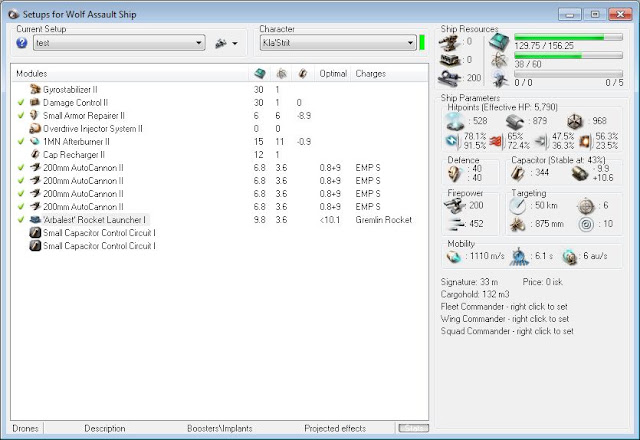Click the CPU usage bar 129.75 / 156.25
Viewport: 640px width, 440px height.
tap(568, 37)
